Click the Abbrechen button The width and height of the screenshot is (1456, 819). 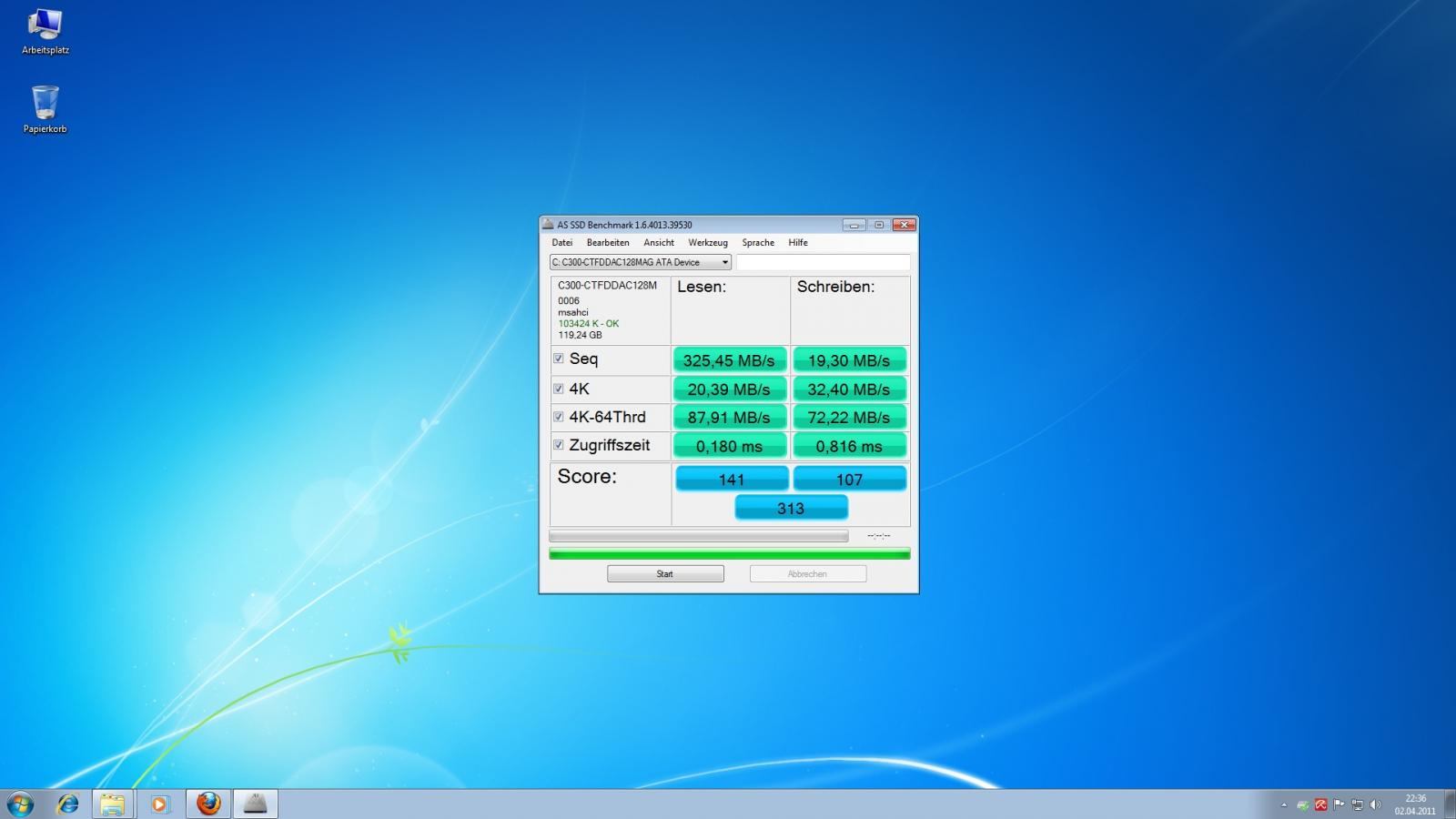coord(807,574)
